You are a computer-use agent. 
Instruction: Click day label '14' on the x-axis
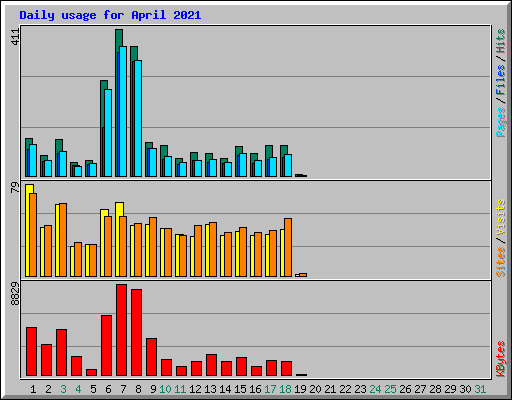coord(225,389)
